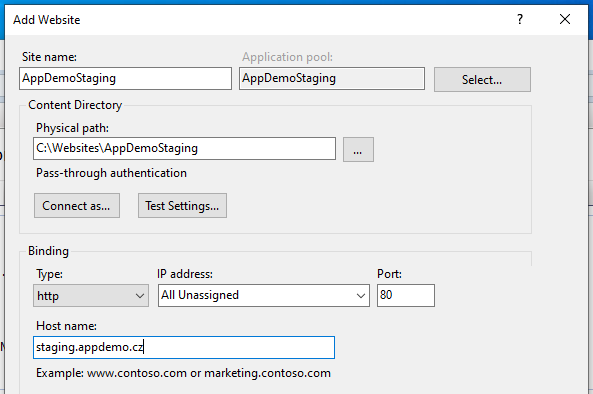This screenshot has width=593, height=394.
Task: Click the Binding group label
Action: [x=48, y=251]
